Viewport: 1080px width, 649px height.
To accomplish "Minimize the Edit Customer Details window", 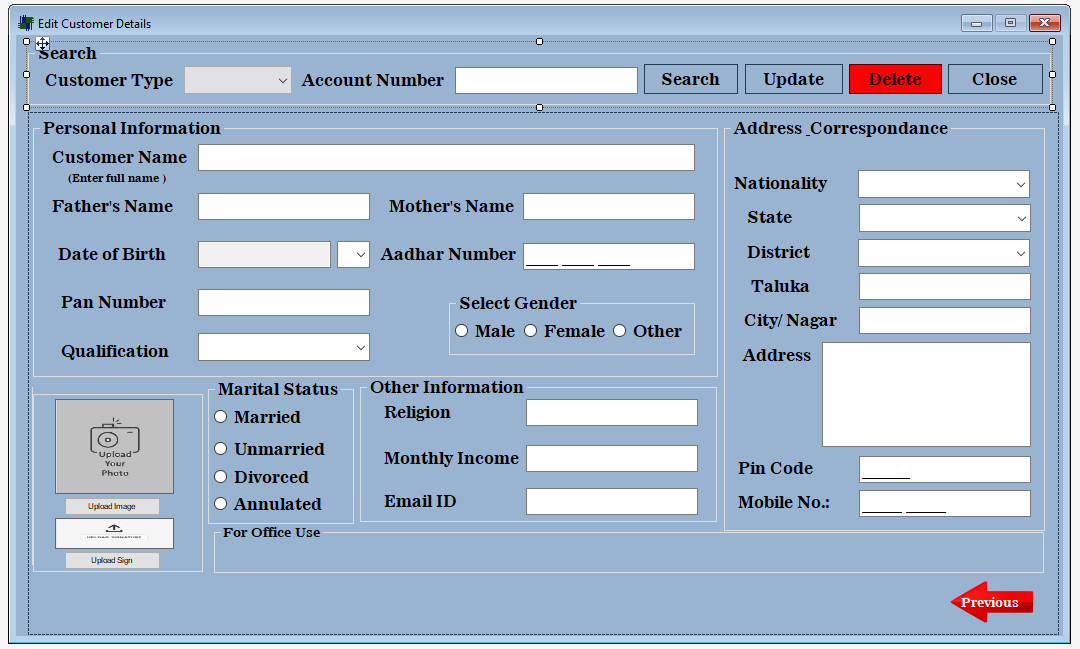I will click(x=976, y=23).
